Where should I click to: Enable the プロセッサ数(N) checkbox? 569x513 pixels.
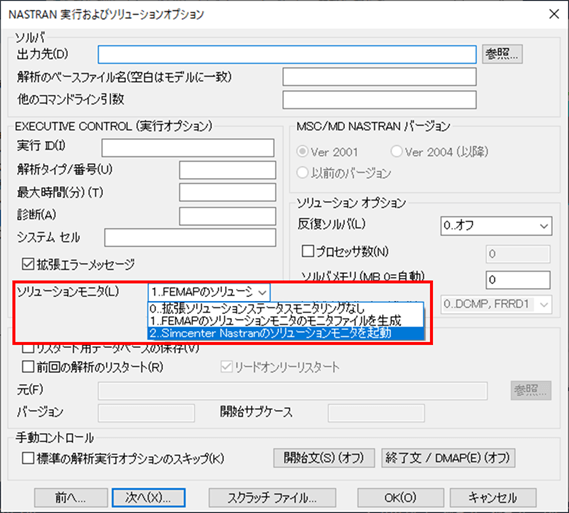coord(308,251)
